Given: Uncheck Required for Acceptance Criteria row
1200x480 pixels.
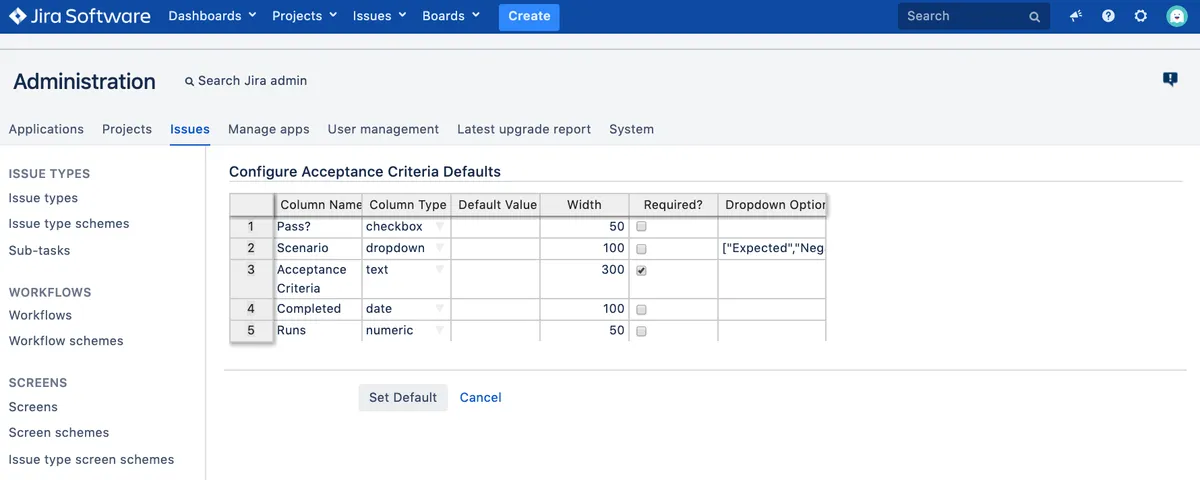Looking at the screenshot, I should pos(642,271).
